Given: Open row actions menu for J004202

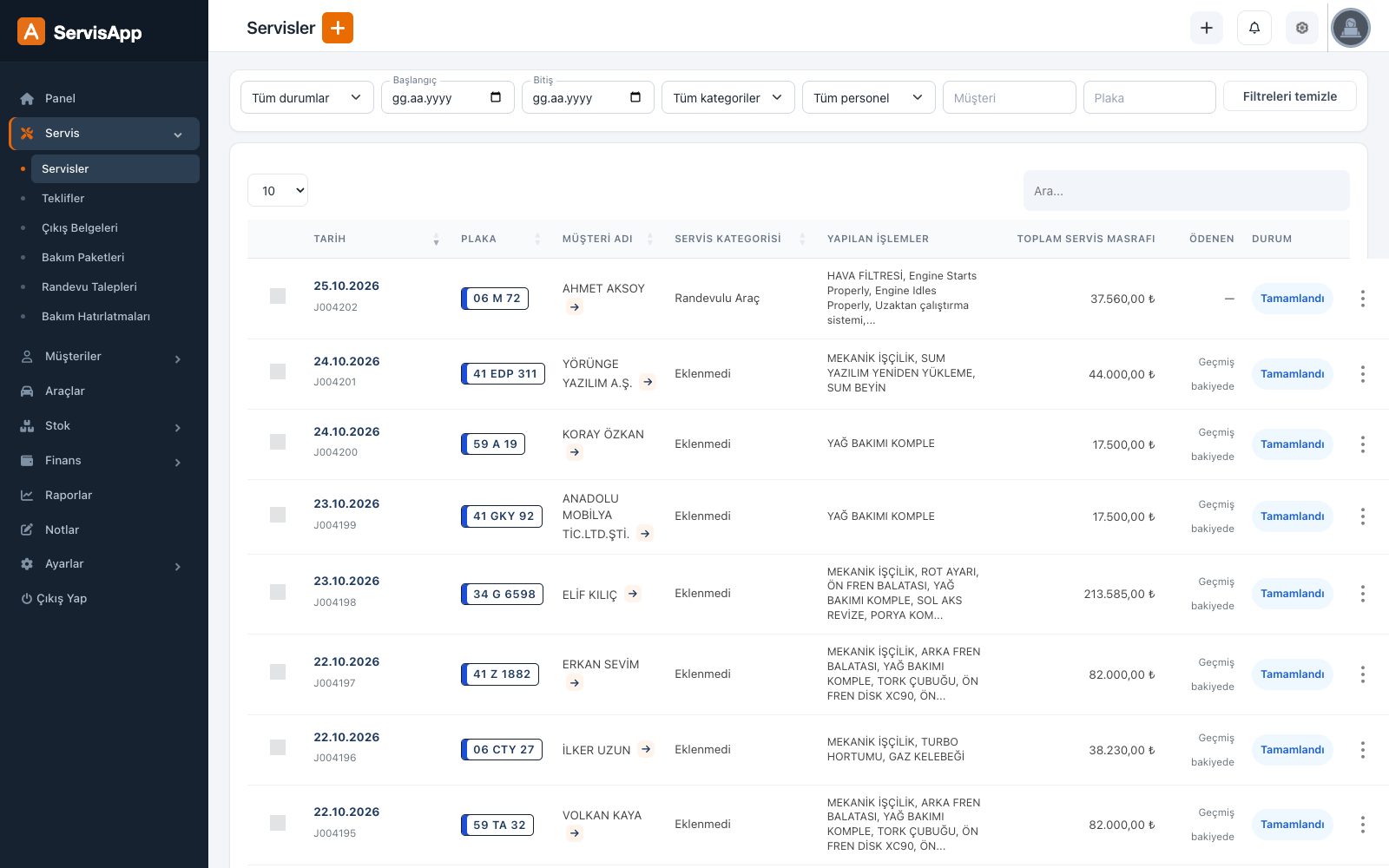Looking at the screenshot, I should coord(1363,299).
